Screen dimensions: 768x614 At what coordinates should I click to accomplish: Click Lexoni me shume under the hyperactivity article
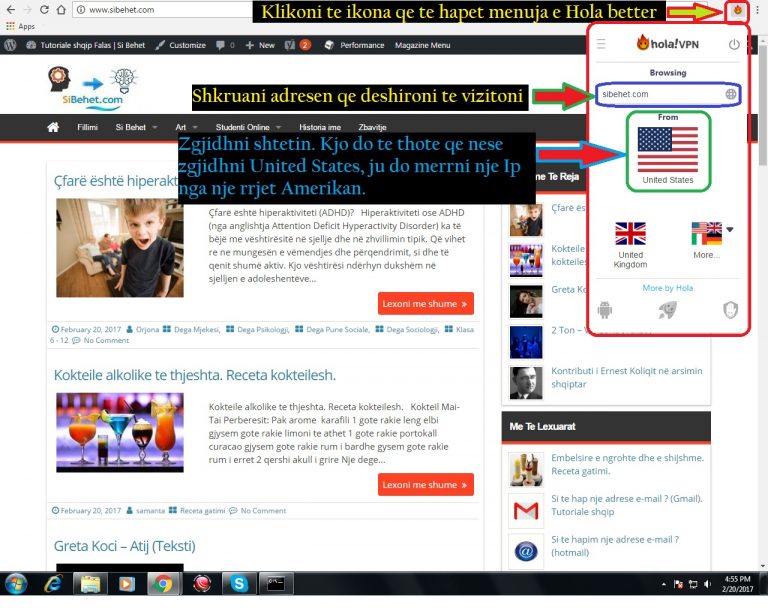click(425, 304)
